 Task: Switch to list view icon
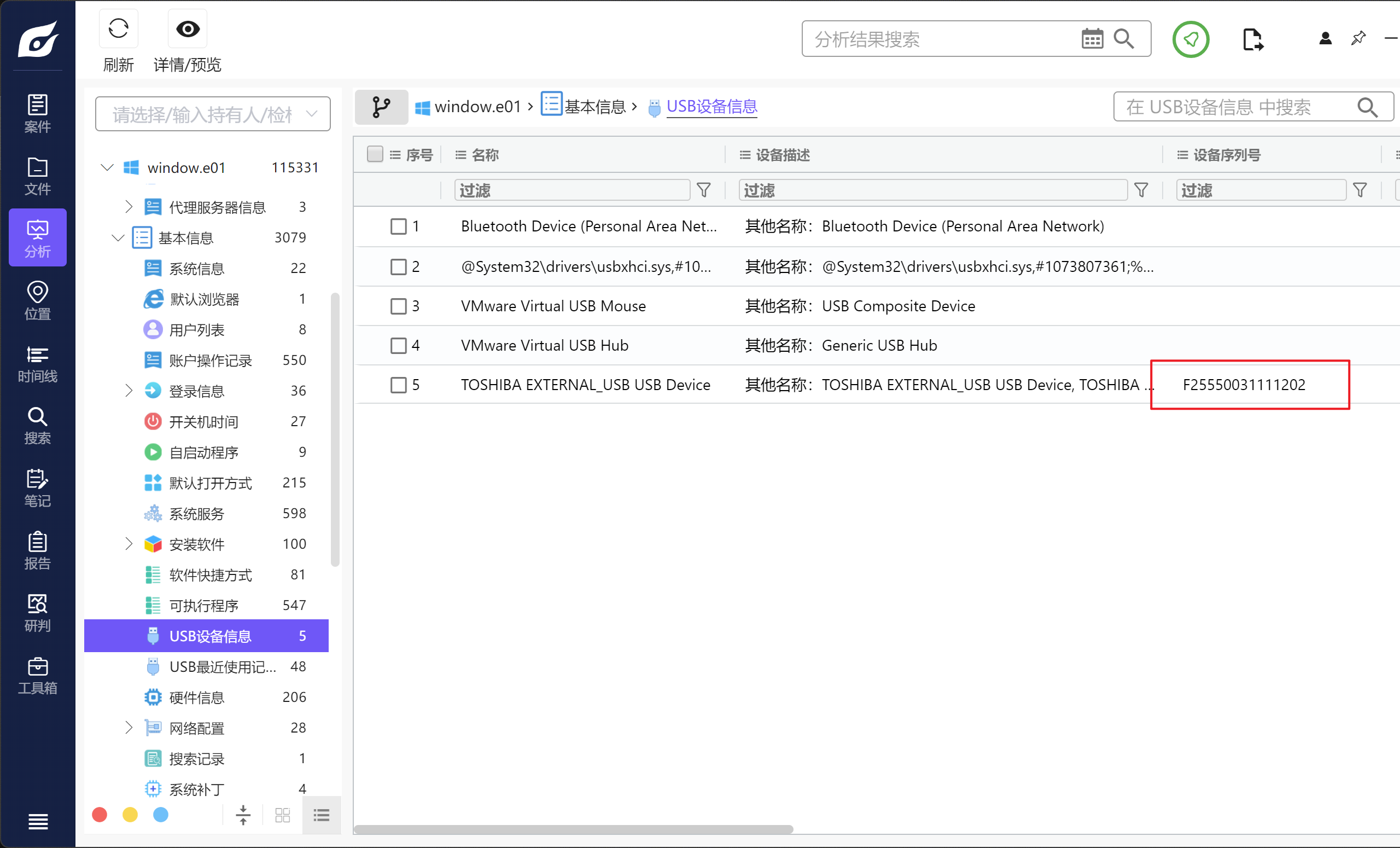pyautogui.click(x=322, y=816)
